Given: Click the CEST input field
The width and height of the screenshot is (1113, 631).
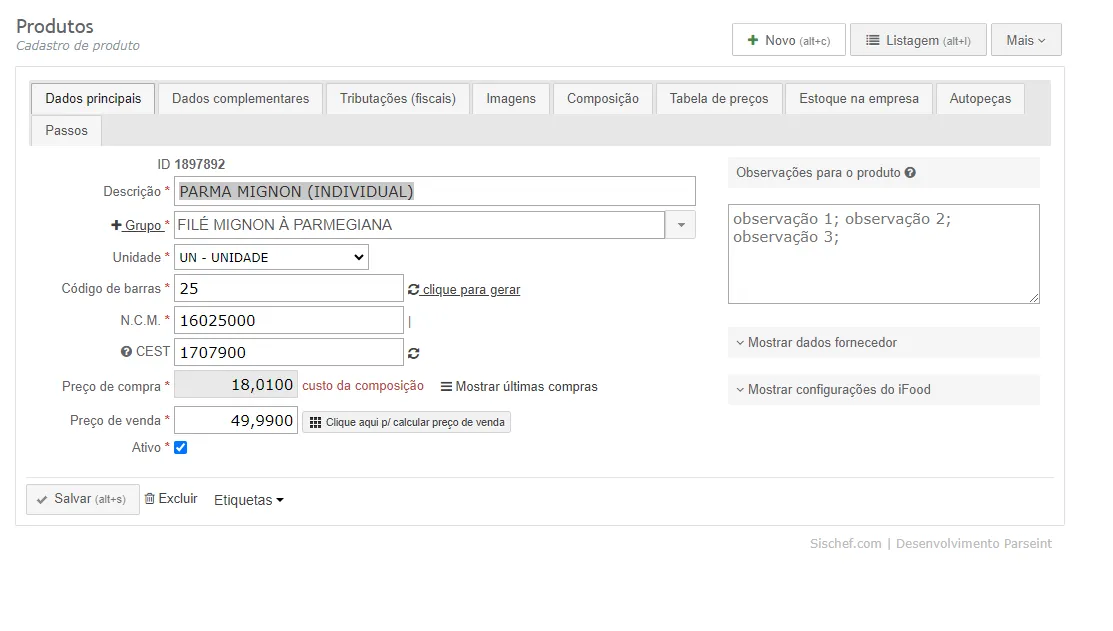Looking at the screenshot, I should (289, 353).
